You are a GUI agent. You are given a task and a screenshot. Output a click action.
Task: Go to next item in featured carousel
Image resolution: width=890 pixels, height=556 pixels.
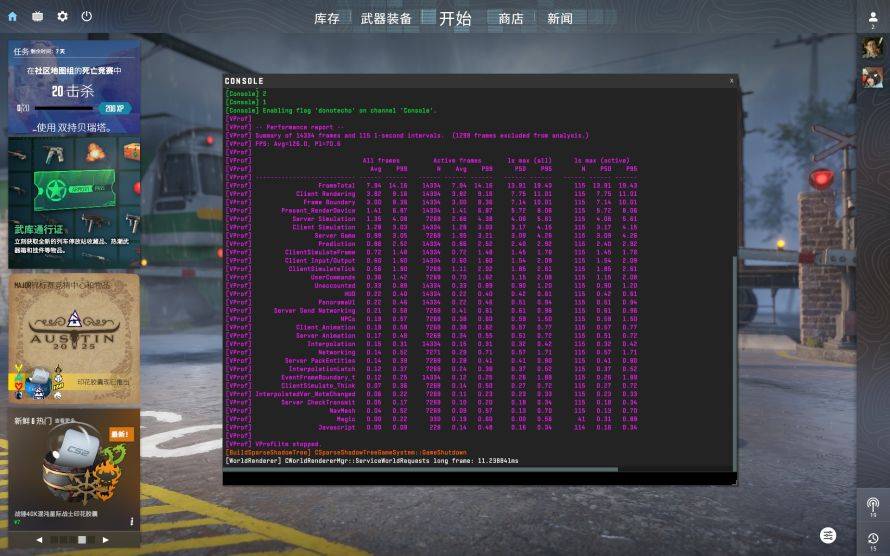[x=106, y=540]
